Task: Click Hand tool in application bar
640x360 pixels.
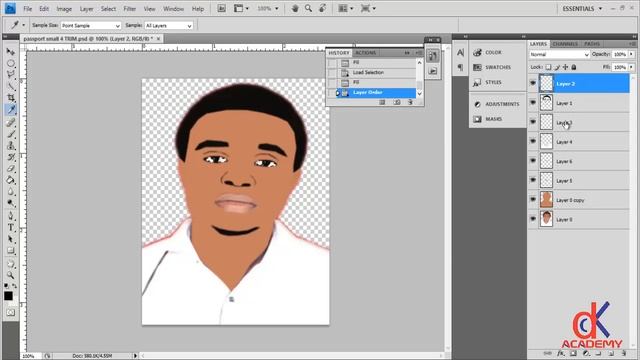Action: point(295,9)
